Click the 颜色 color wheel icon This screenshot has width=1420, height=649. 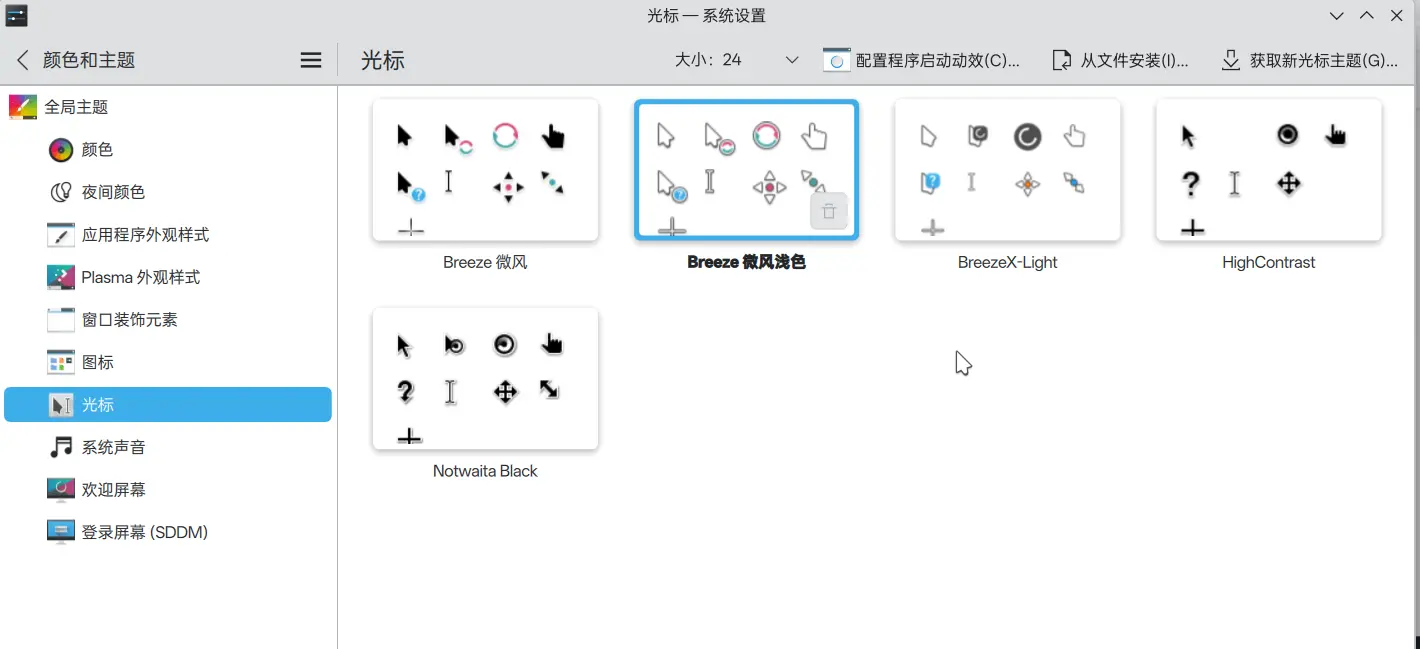(x=61, y=150)
